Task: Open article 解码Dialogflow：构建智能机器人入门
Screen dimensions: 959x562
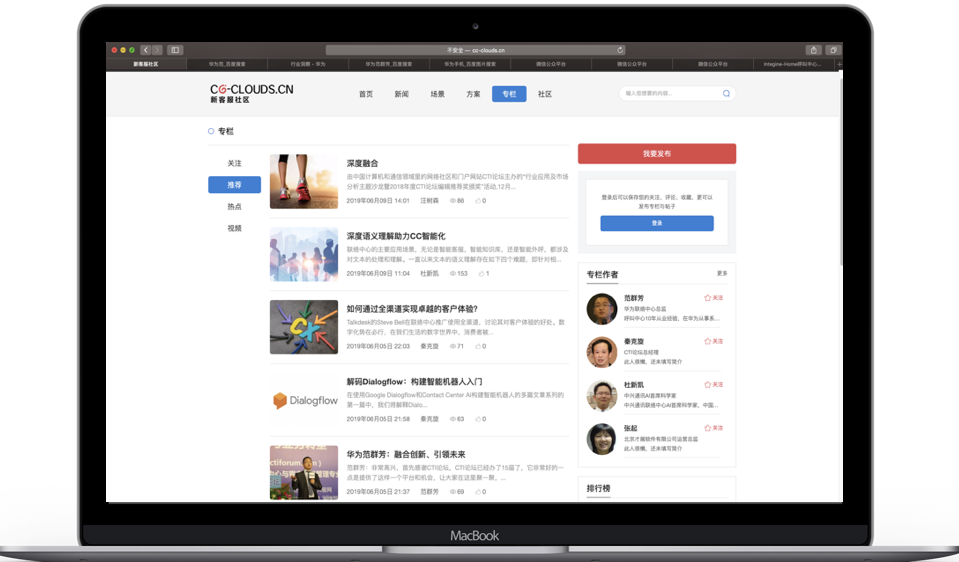Action: tap(414, 381)
